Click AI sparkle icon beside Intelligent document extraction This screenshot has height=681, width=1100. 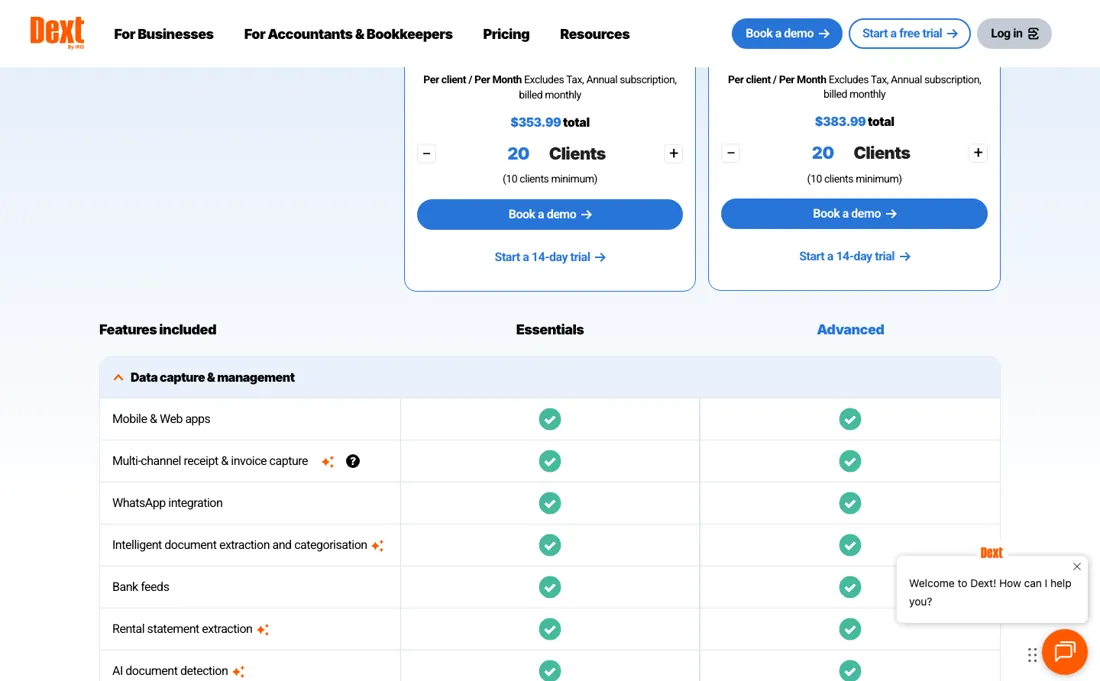click(x=377, y=546)
